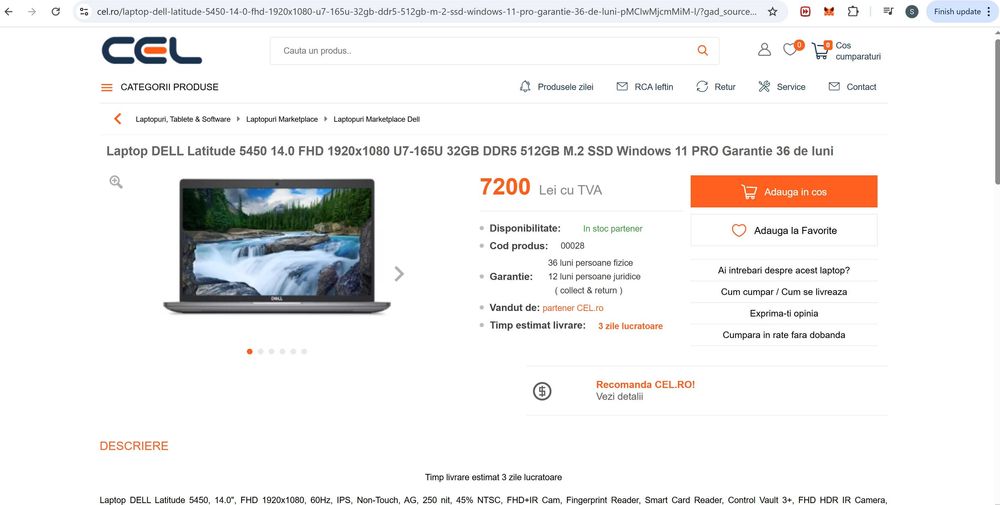This screenshot has width=1000, height=505.
Task: Show the next product image via the arrow
Action: 399,274
